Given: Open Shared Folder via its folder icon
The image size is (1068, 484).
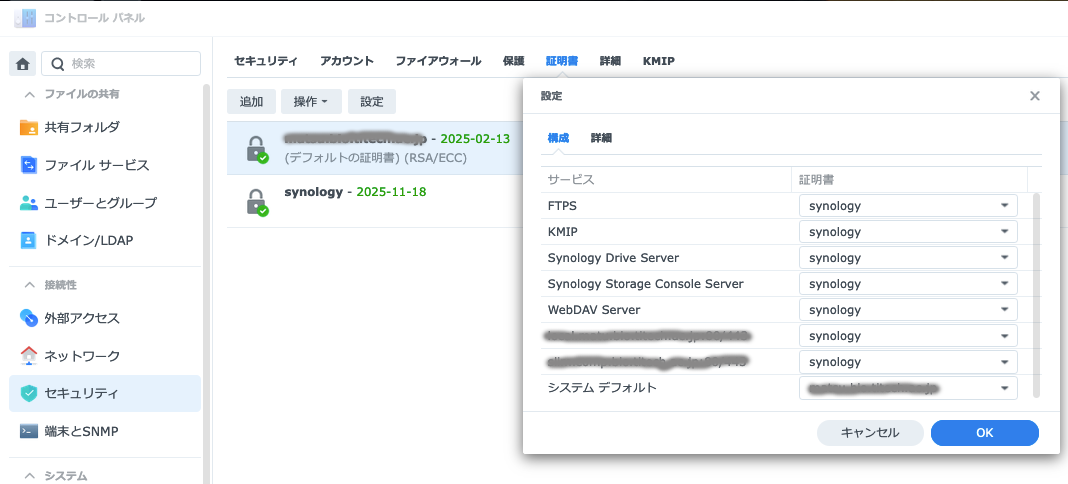Looking at the screenshot, I should point(29,127).
